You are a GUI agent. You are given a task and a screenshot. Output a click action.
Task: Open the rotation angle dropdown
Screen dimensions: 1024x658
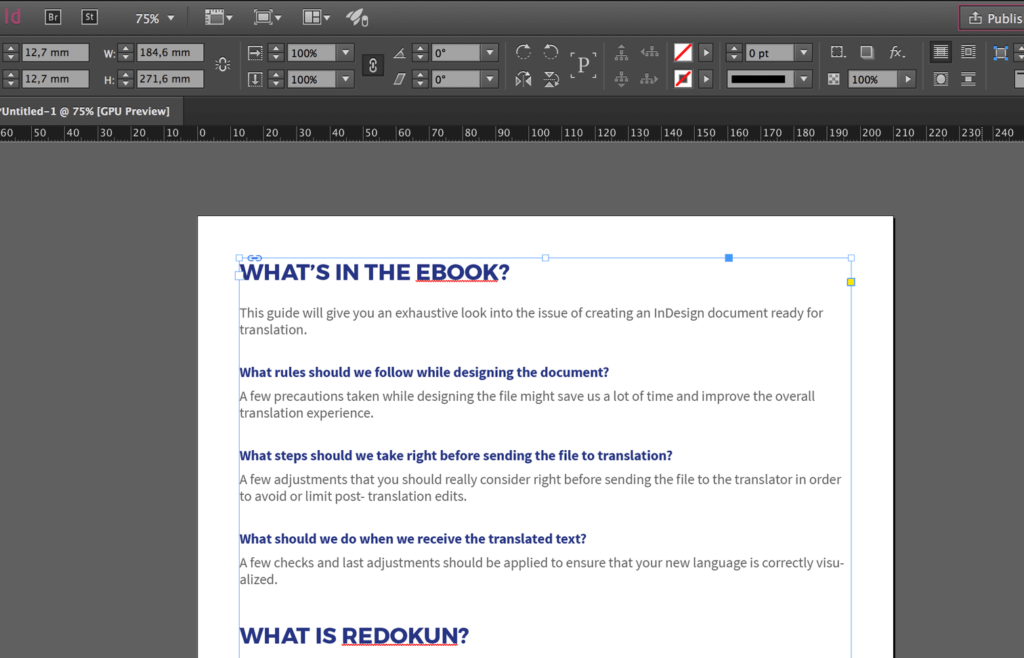coord(489,53)
